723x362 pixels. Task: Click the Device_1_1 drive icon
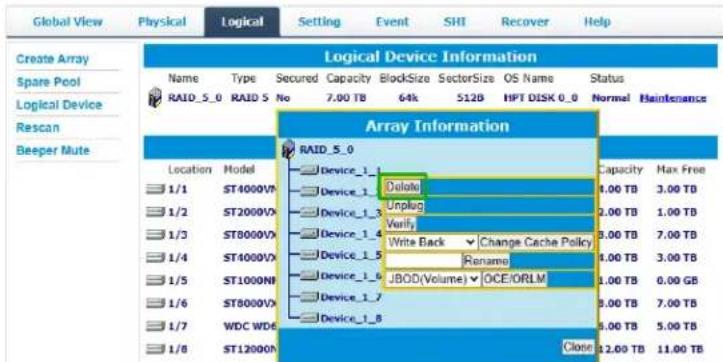pyautogui.click(x=309, y=171)
